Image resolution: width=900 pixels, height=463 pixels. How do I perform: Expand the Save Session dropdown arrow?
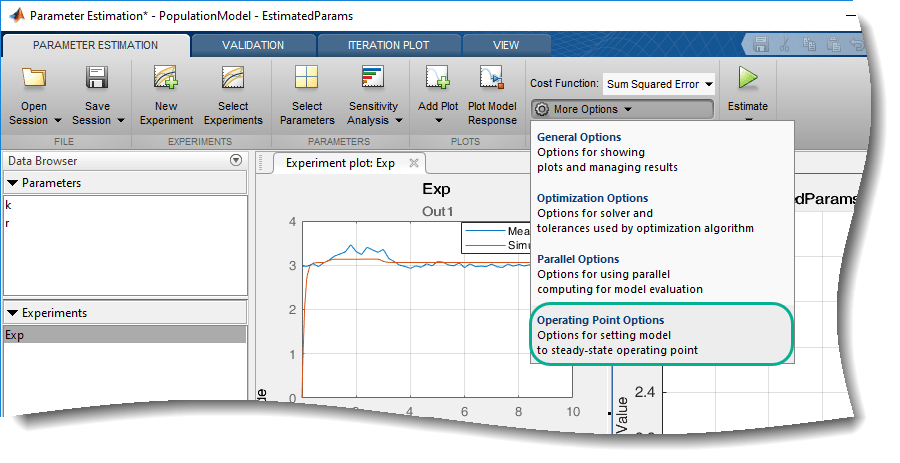pos(121,120)
